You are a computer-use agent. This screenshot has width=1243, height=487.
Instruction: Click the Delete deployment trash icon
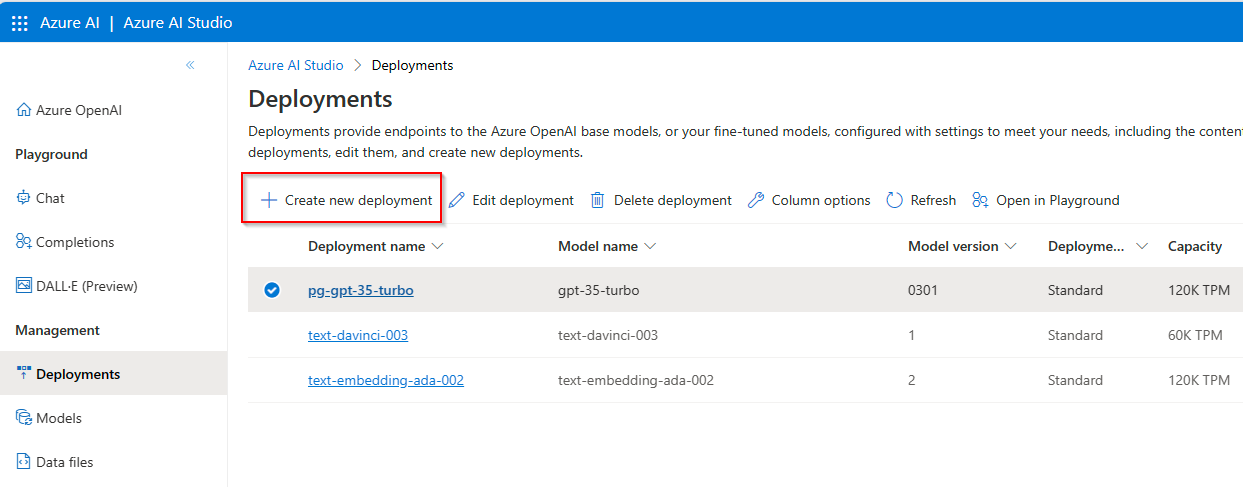598,200
